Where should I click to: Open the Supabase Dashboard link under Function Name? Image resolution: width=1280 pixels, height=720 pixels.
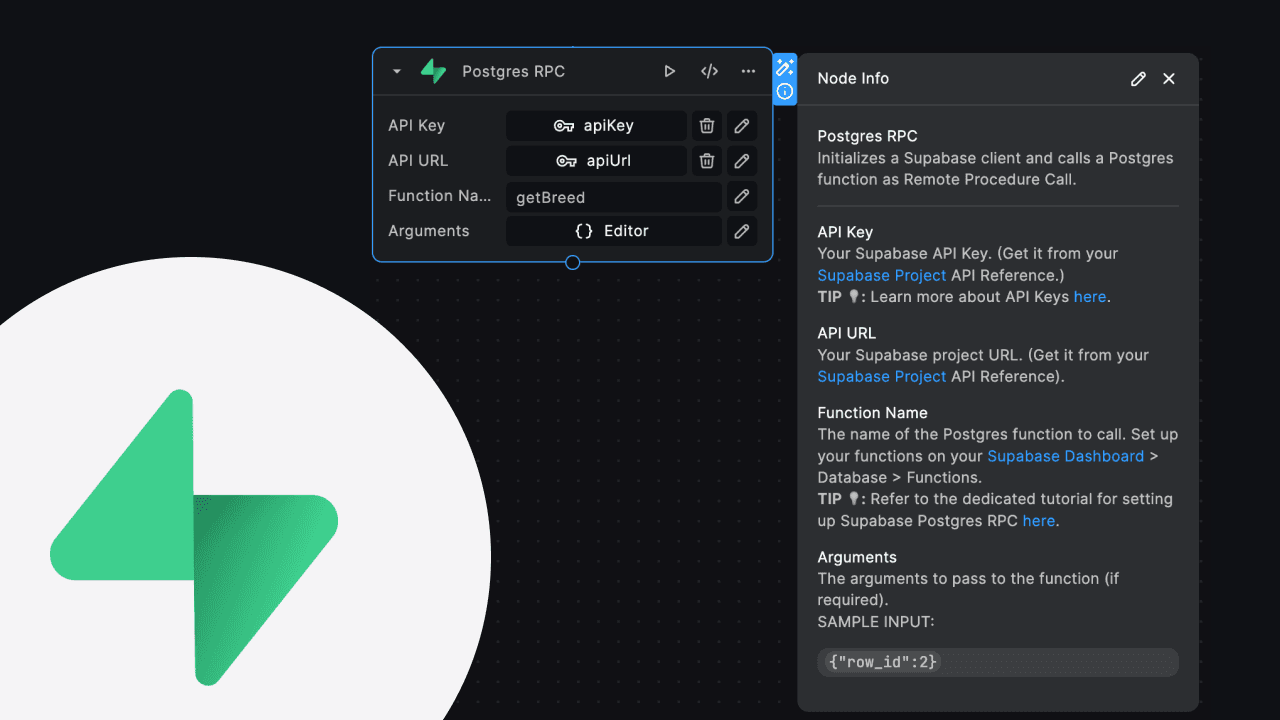click(x=1065, y=456)
